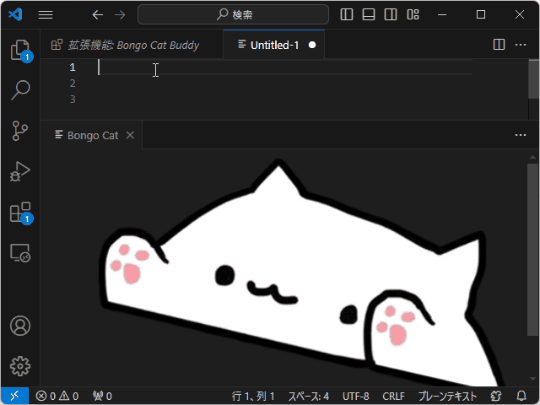540x405 pixels.
Task: Maximize the VS Code window
Action: click(x=481, y=14)
